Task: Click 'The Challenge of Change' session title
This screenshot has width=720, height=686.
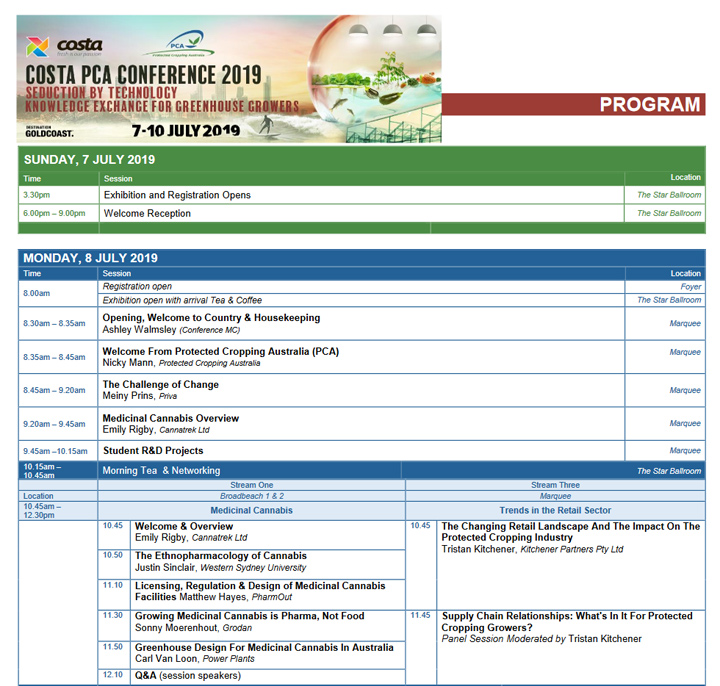Action: coord(161,385)
